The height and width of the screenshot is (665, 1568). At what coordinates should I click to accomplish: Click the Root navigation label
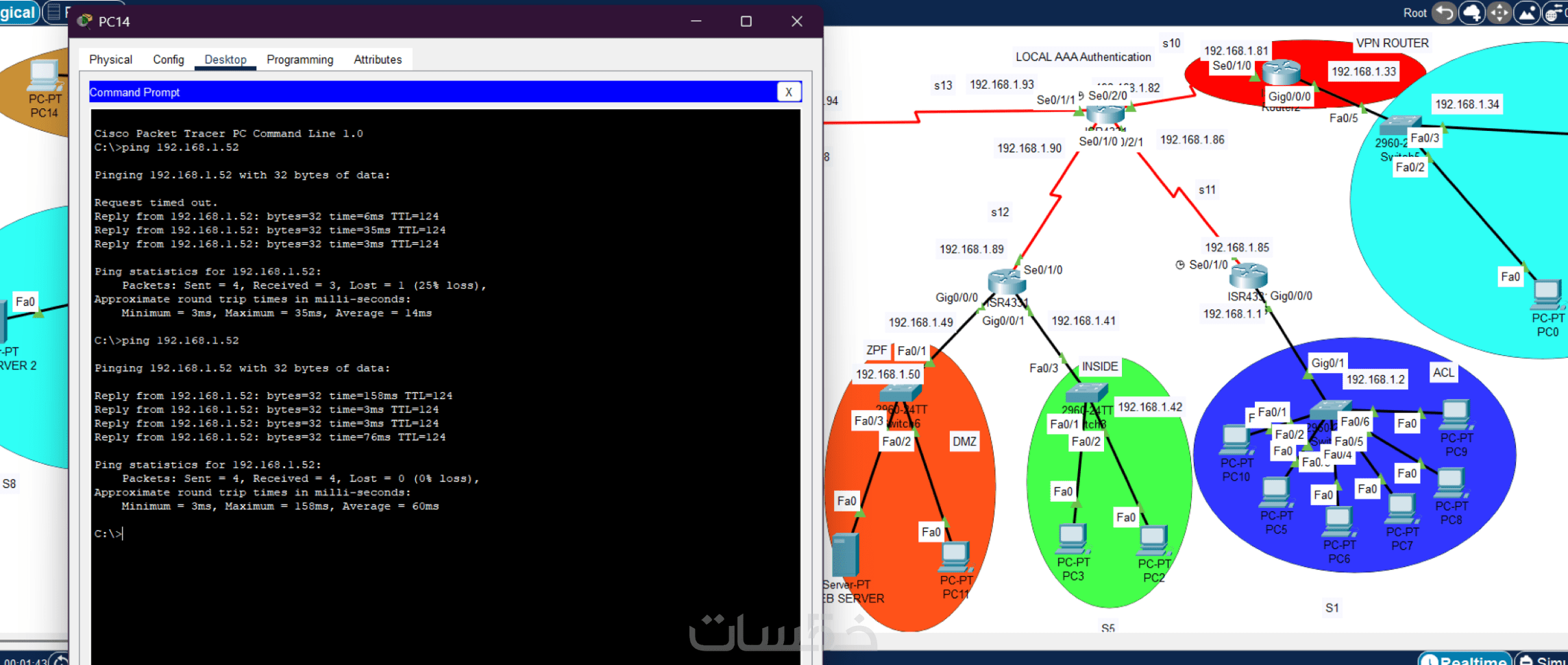click(x=1414, y=13)
